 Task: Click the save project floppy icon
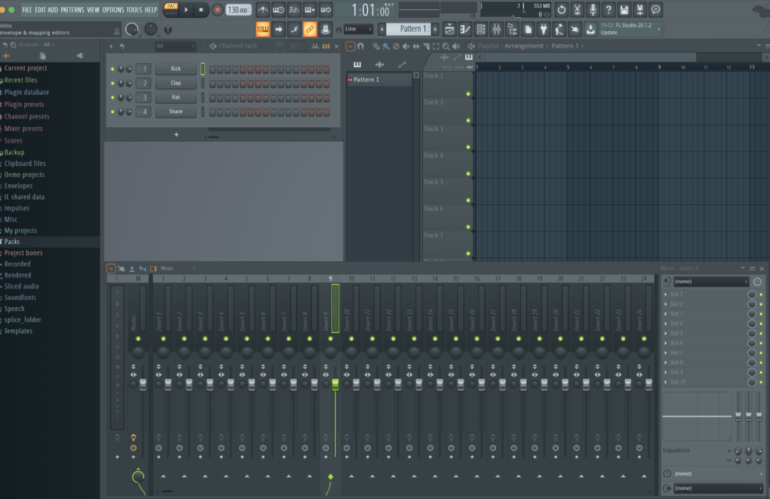coord(624,9)
